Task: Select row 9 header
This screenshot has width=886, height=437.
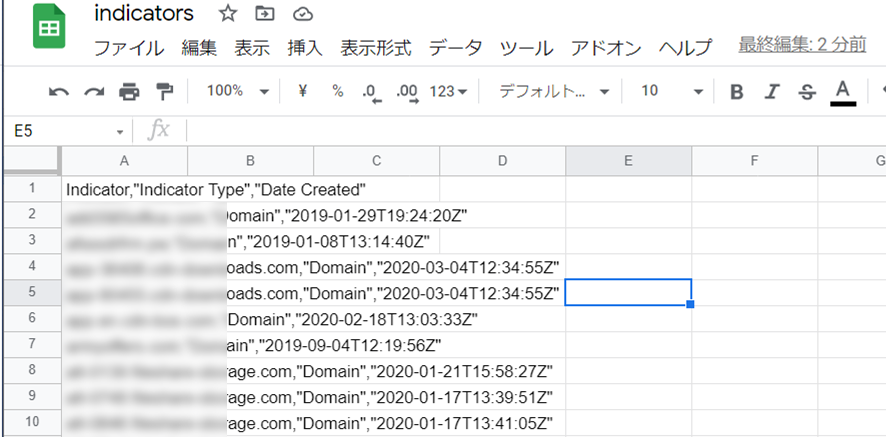Action: point(32,396)
